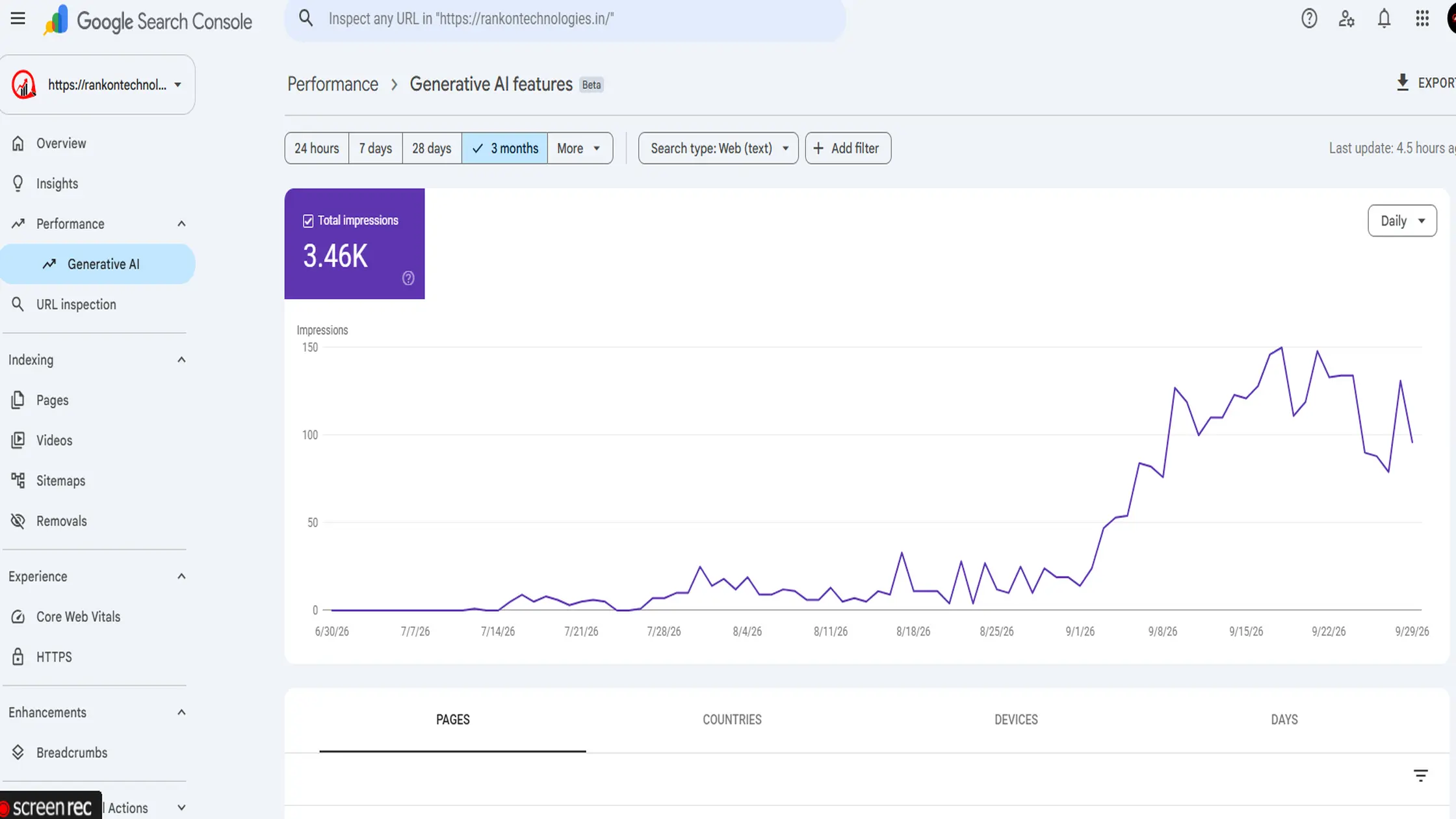The height and width of the screenshot is (819, 1456).
Task: Select the 7 days date range
Action: click(x=376, y=148)
